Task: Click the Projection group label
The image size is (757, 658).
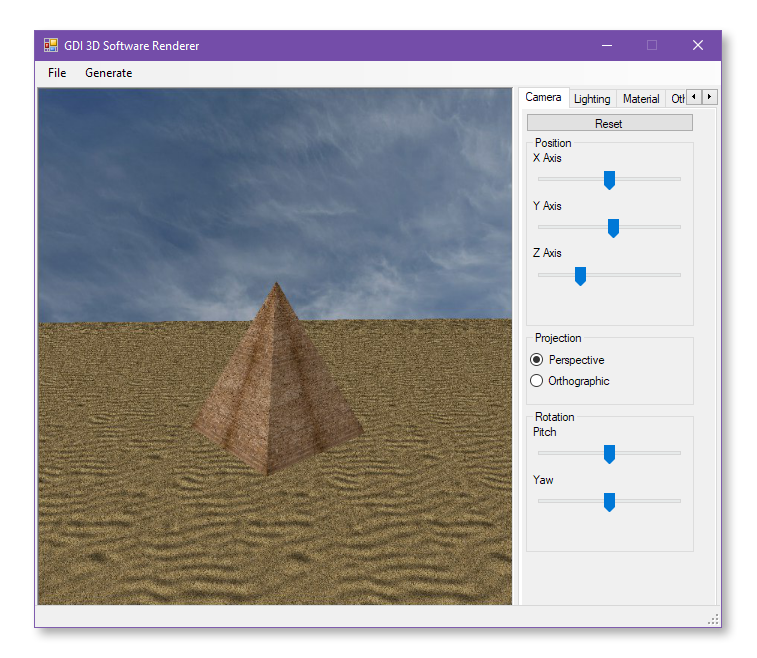Action: tap(558, 338)
